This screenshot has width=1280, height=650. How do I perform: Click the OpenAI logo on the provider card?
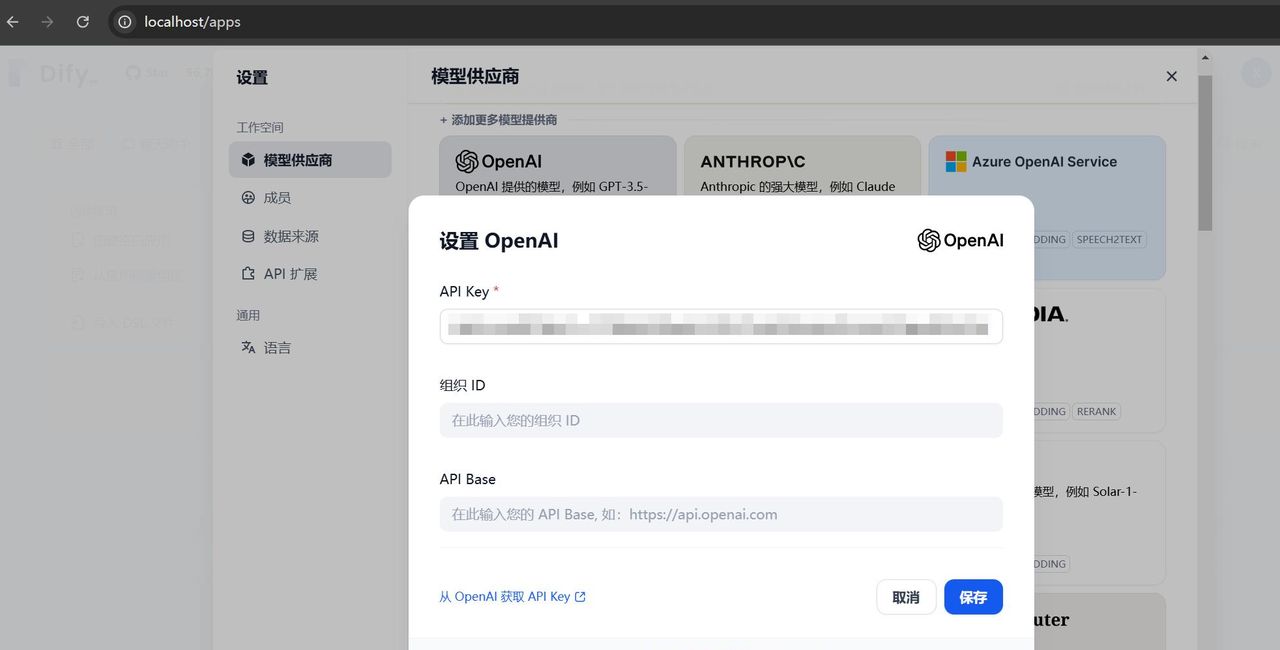tap(466, 160)
